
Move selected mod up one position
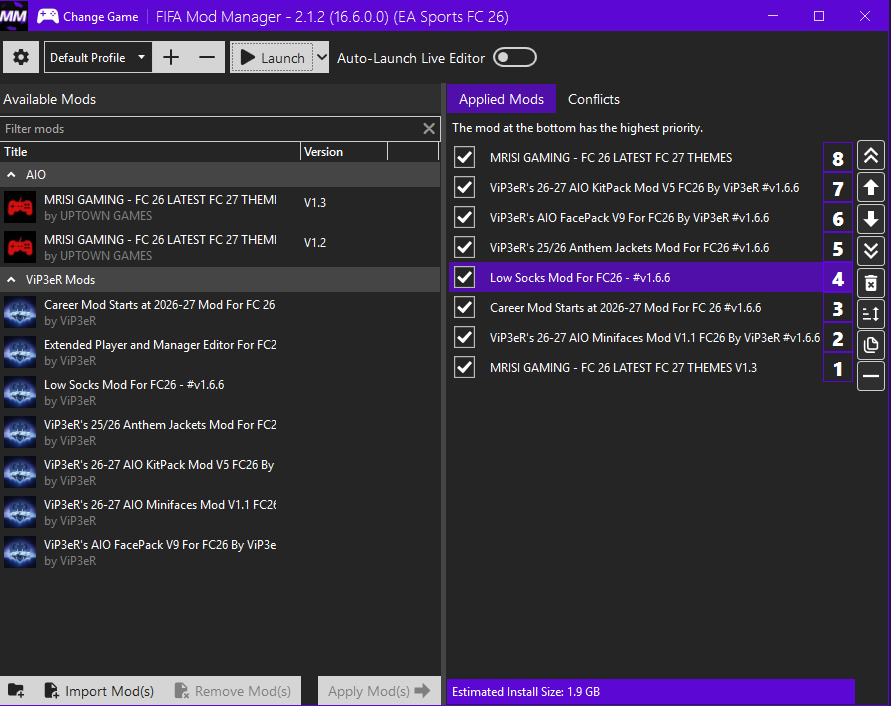point(871,187)
